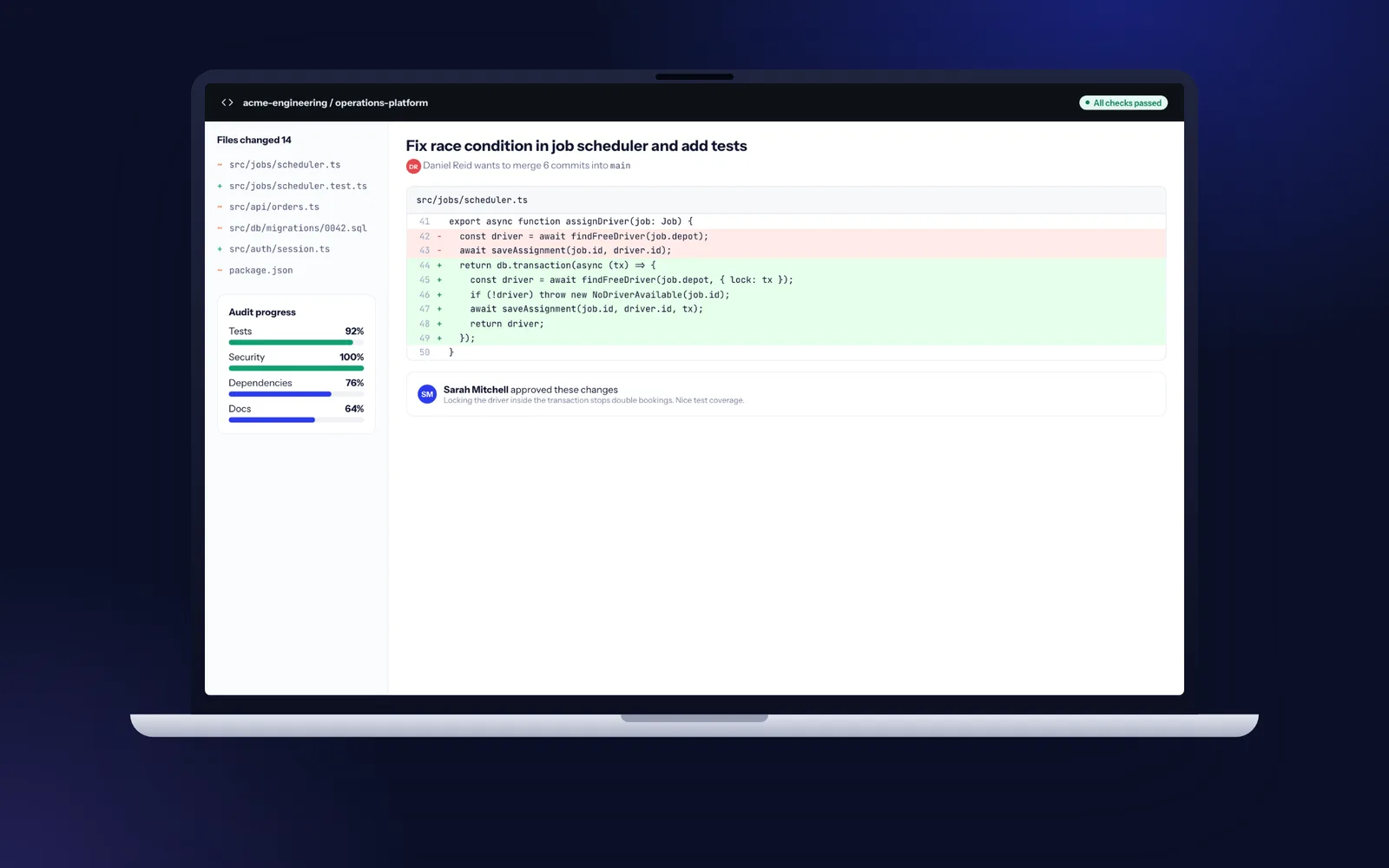Open the acme-engineering / operations-platform repository link
The height and width of the screenshot is (868, 1389).
pyautogui.click(x=335, y=102)
